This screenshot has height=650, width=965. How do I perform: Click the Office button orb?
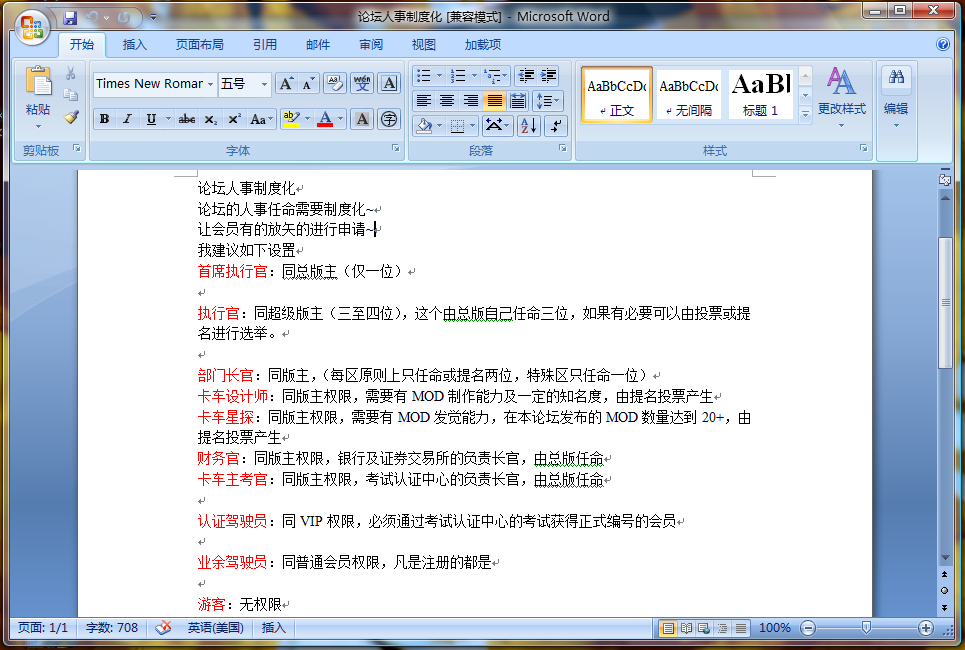pyautogui.click(x=32, y=27)
